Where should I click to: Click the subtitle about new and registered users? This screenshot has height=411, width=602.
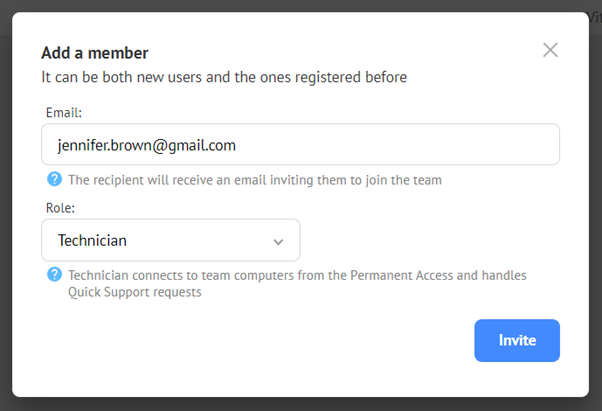[224, 77]
